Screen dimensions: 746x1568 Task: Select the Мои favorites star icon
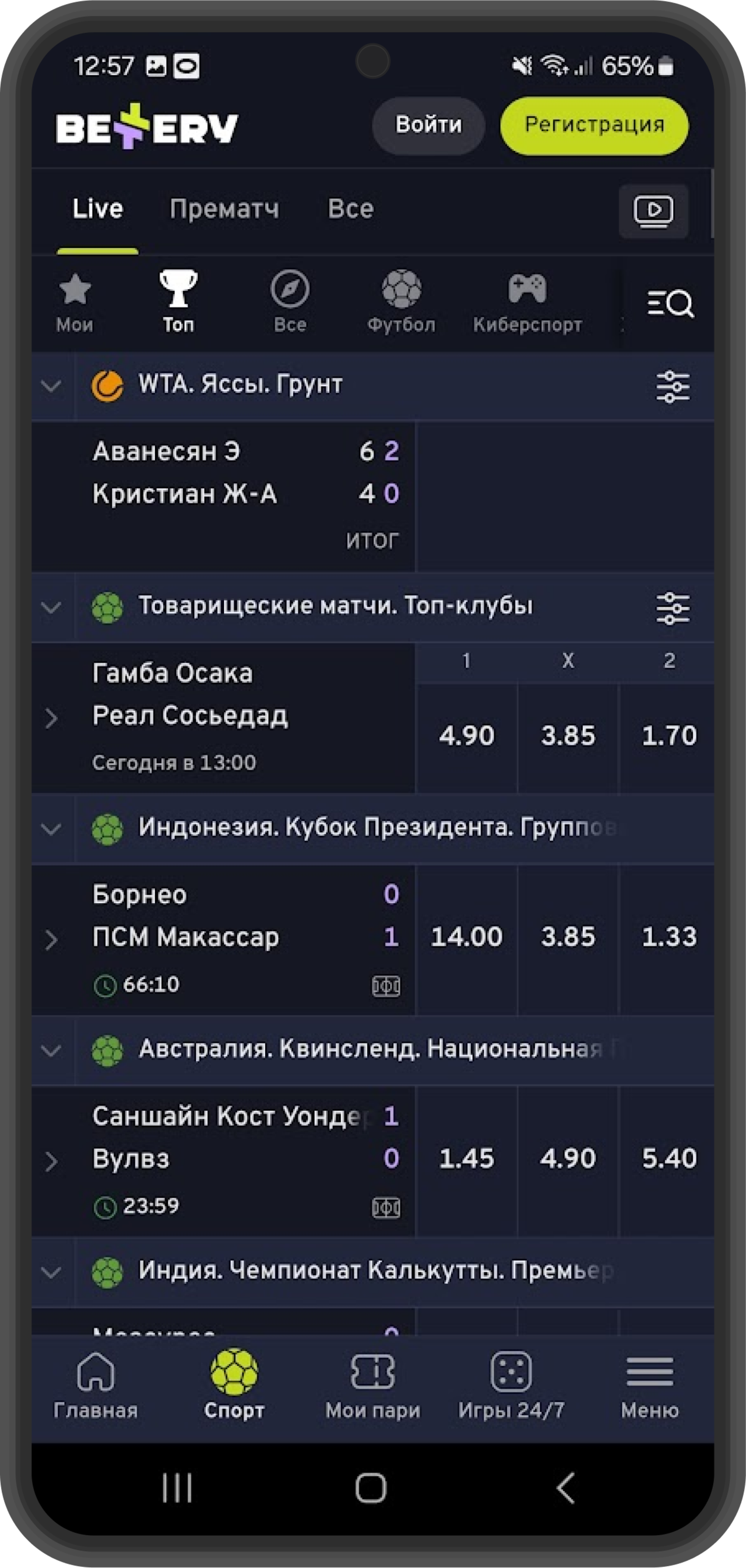pyautogui.click(x=75, y=289)
